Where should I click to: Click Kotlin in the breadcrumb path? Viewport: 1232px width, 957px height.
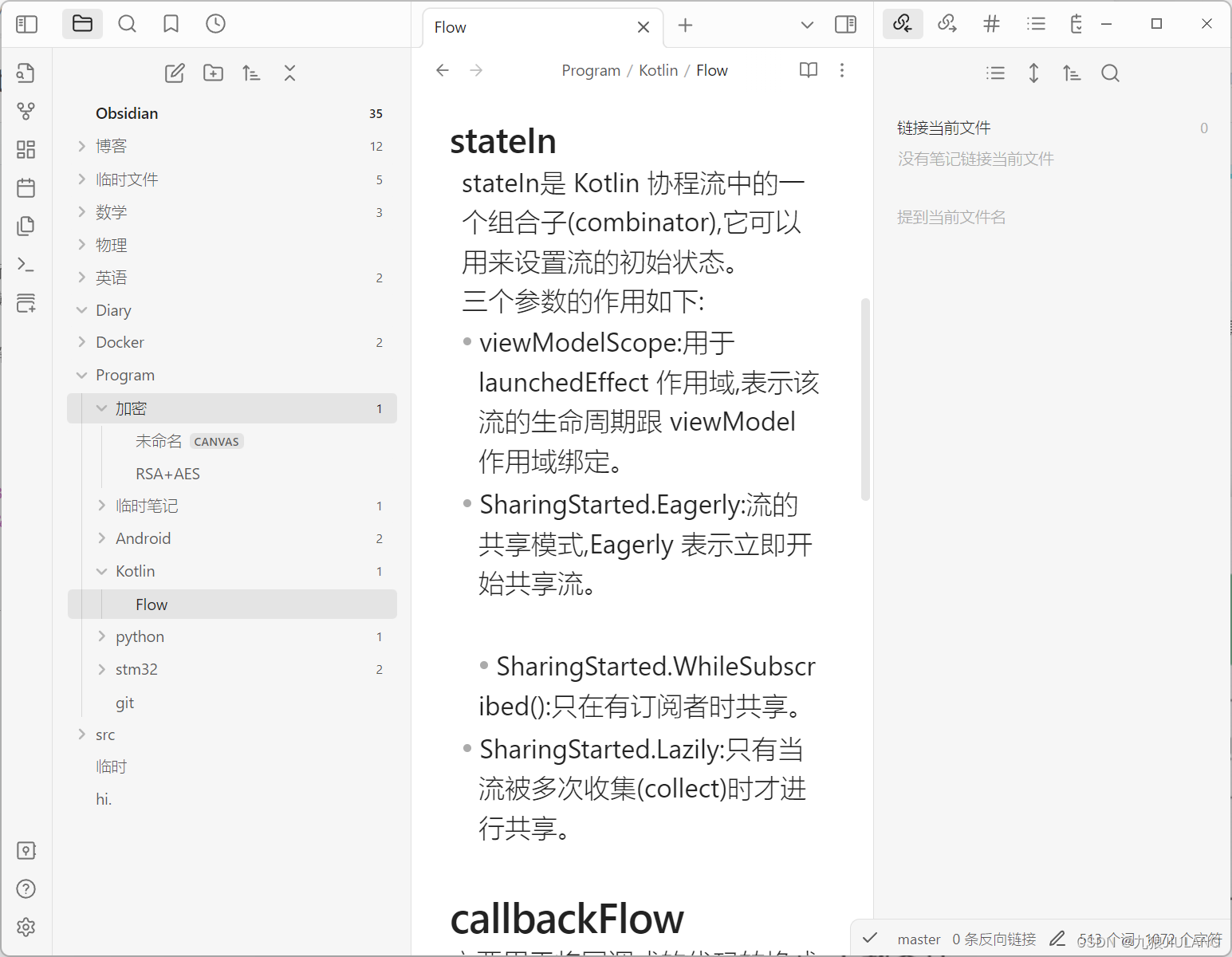(x=658, y=70)
